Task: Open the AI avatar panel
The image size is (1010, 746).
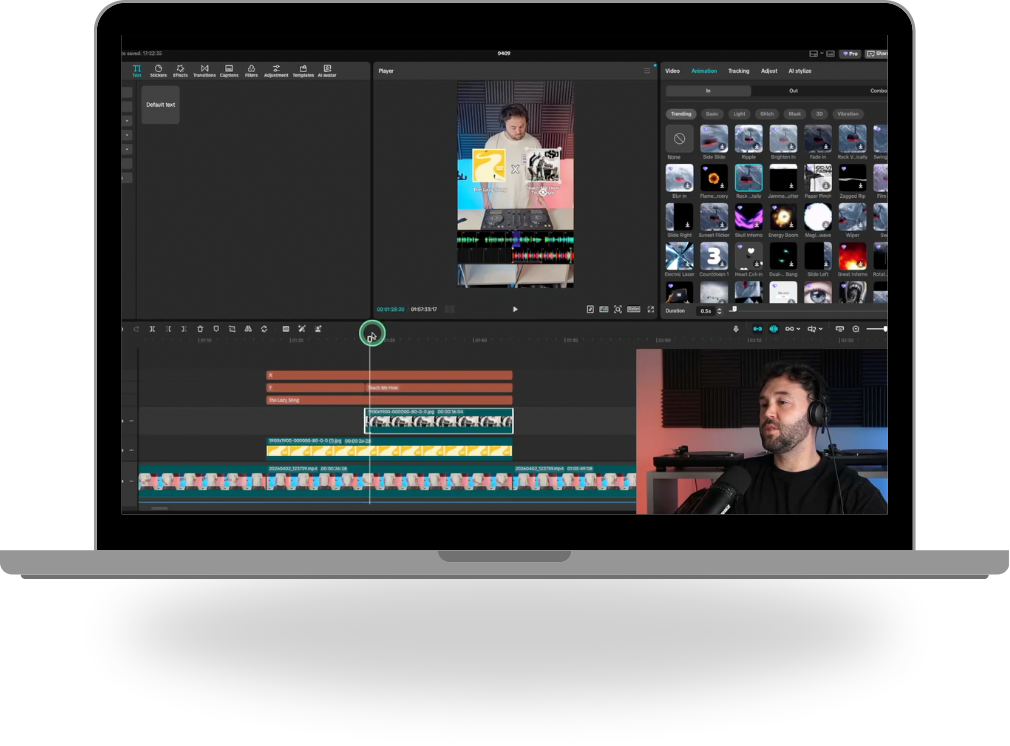Action: [327, 71]
